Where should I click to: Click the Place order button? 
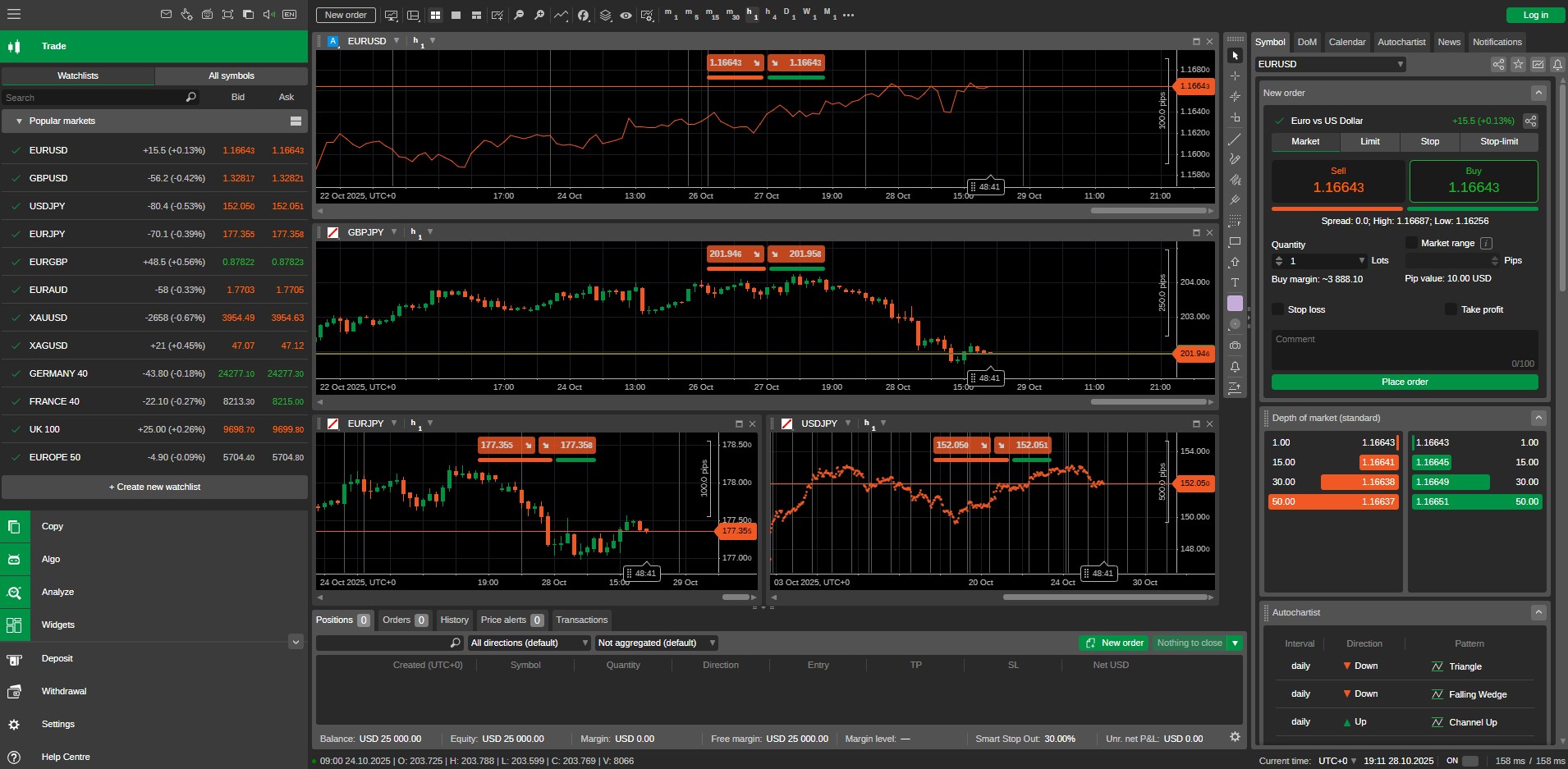[1404, 382]
